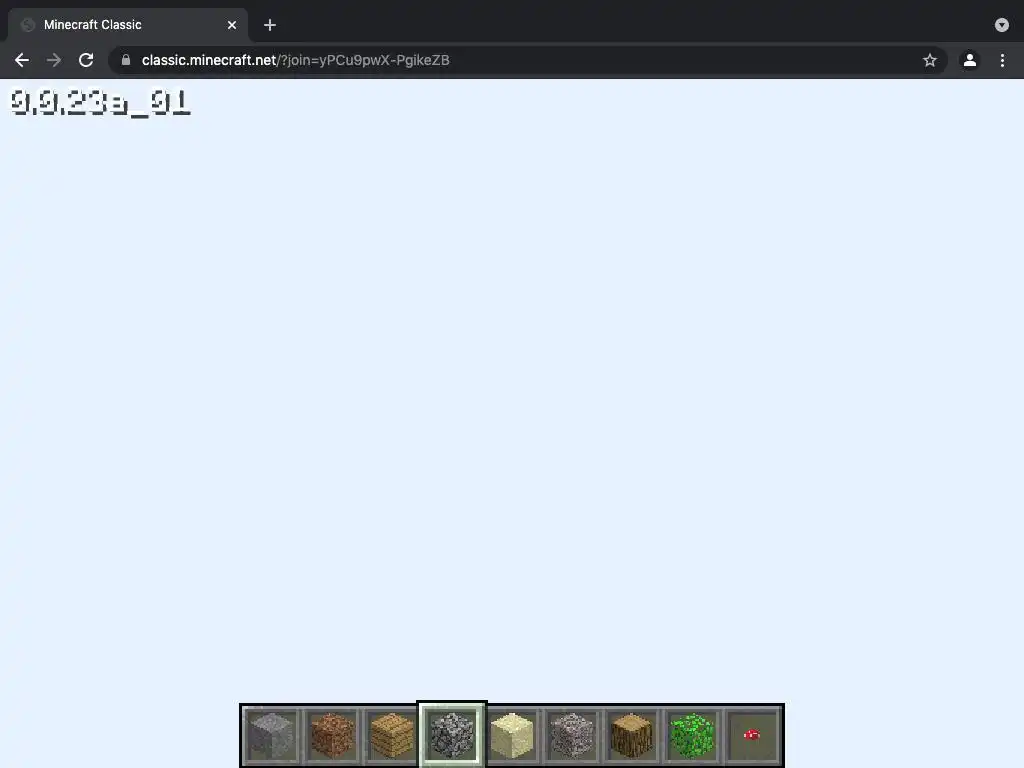Select the wooden planks block in hotbar
The width and height of the screenshot is (1024, 768).
pos(392,735)
